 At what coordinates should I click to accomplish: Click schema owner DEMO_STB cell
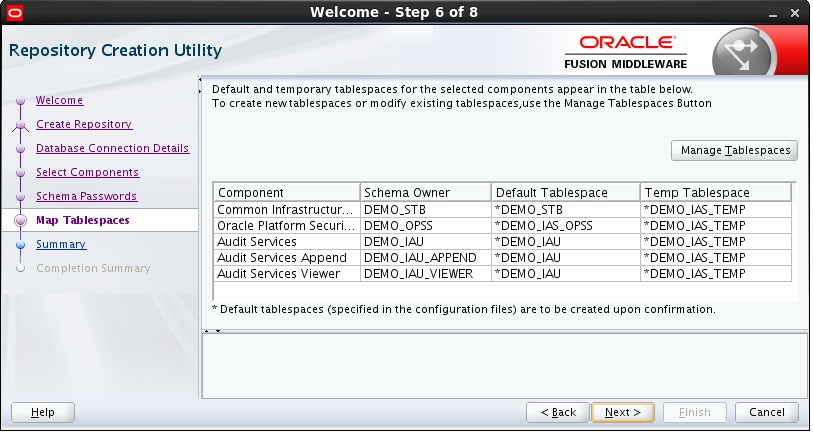426,209
